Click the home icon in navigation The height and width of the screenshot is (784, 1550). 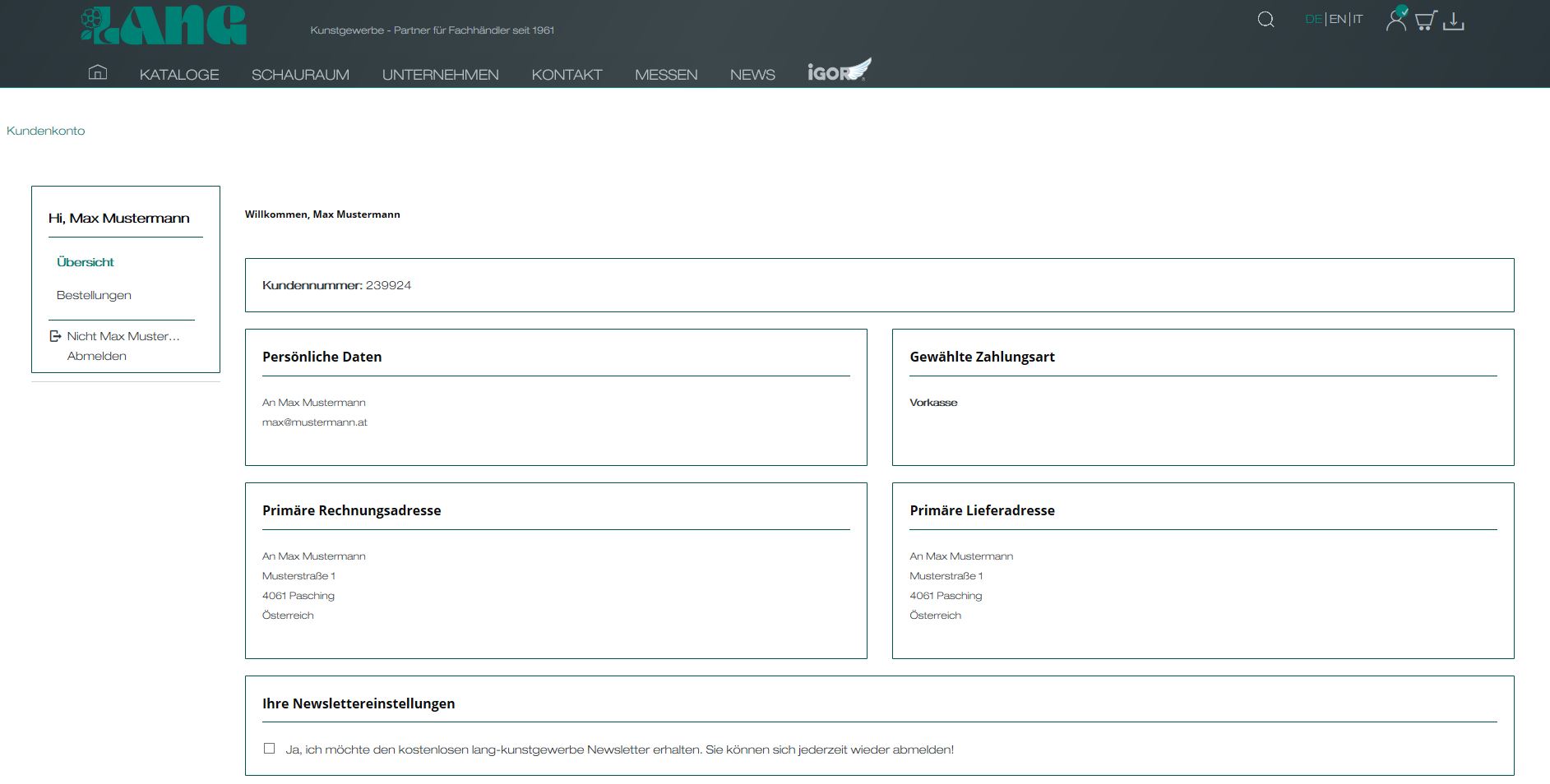coord(97,72)
